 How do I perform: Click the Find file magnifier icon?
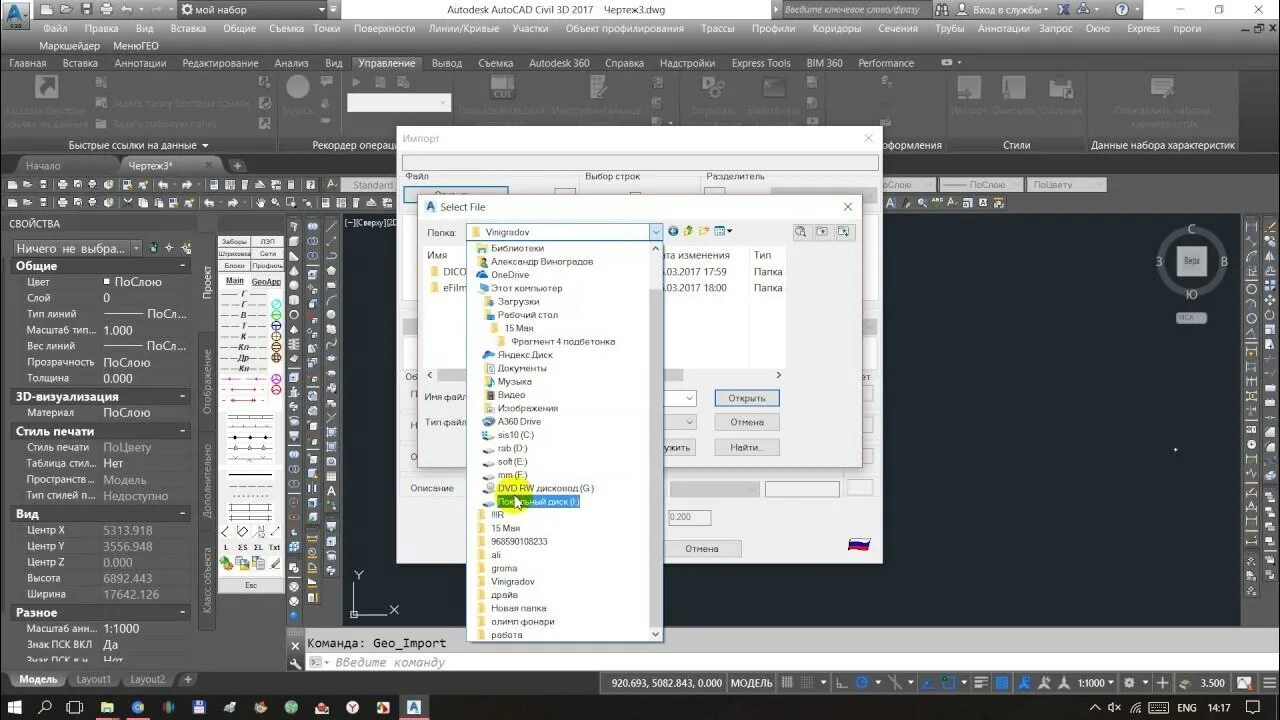tap(801, 231)
